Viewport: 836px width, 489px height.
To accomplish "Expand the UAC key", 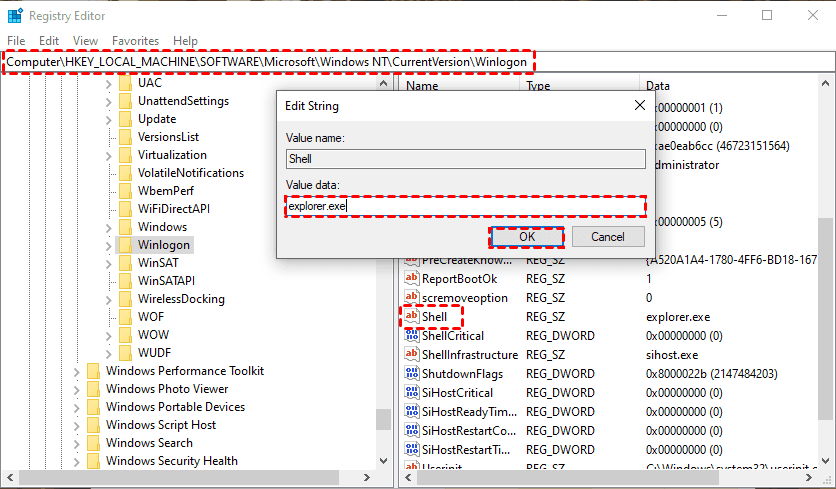I will 109,84.
